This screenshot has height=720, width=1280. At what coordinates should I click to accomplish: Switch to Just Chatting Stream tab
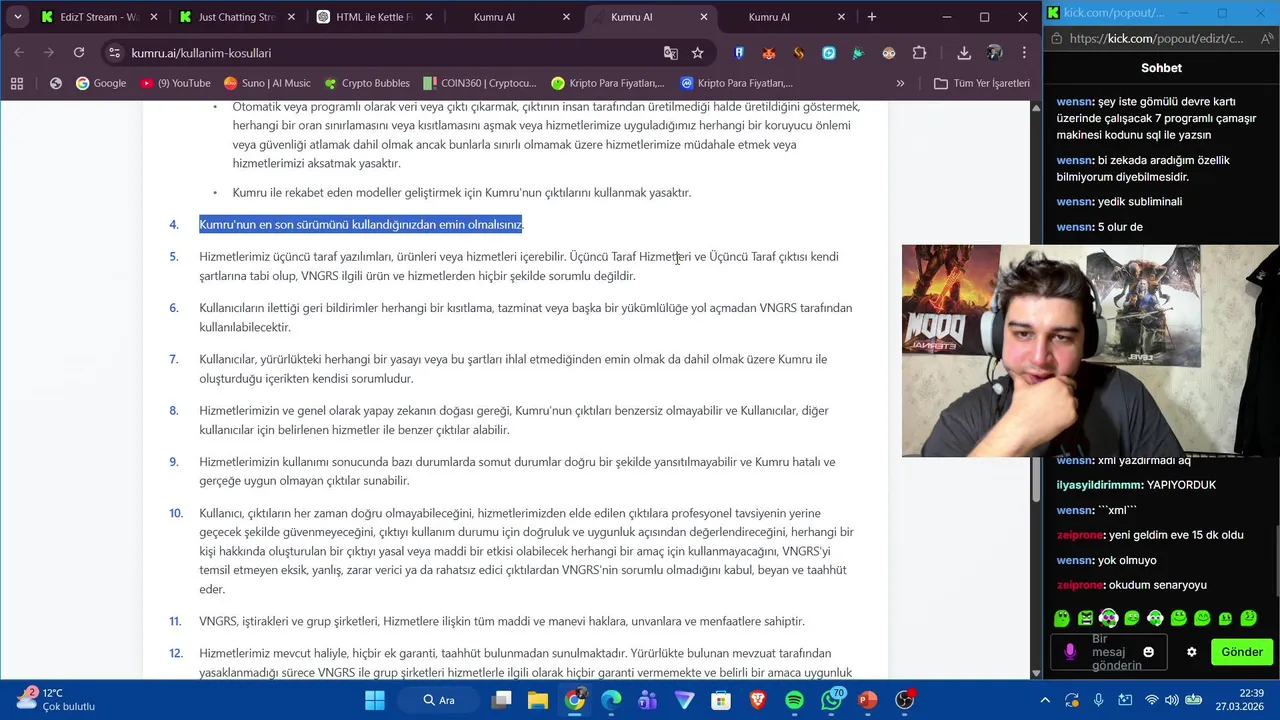235,17
